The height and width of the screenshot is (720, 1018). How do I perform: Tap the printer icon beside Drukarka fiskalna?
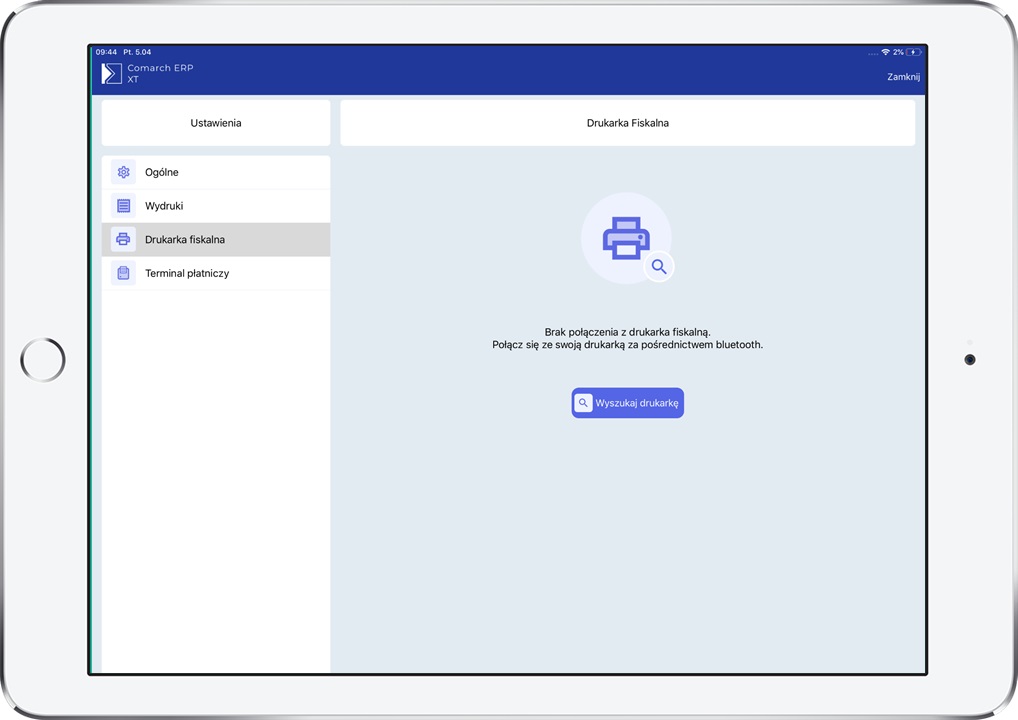tap(123, 240)
